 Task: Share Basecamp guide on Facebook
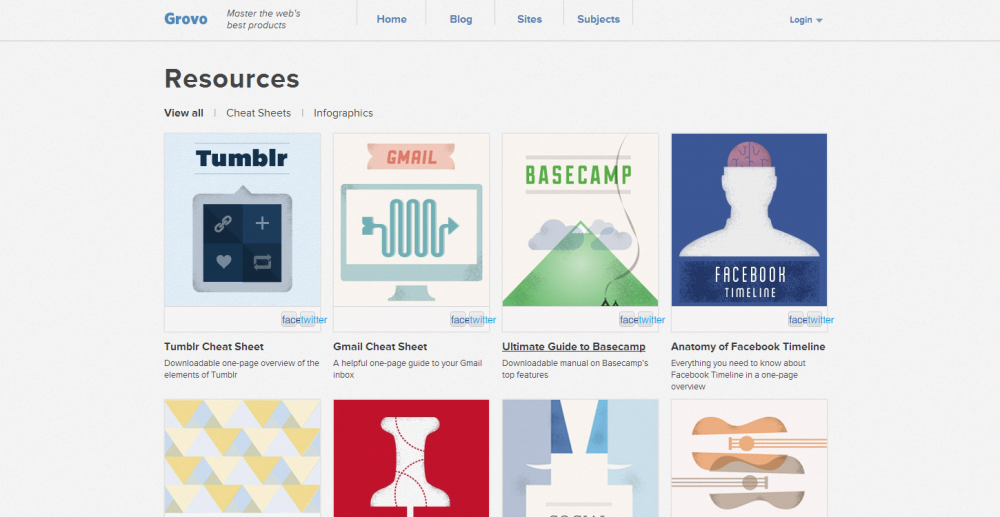629,320
